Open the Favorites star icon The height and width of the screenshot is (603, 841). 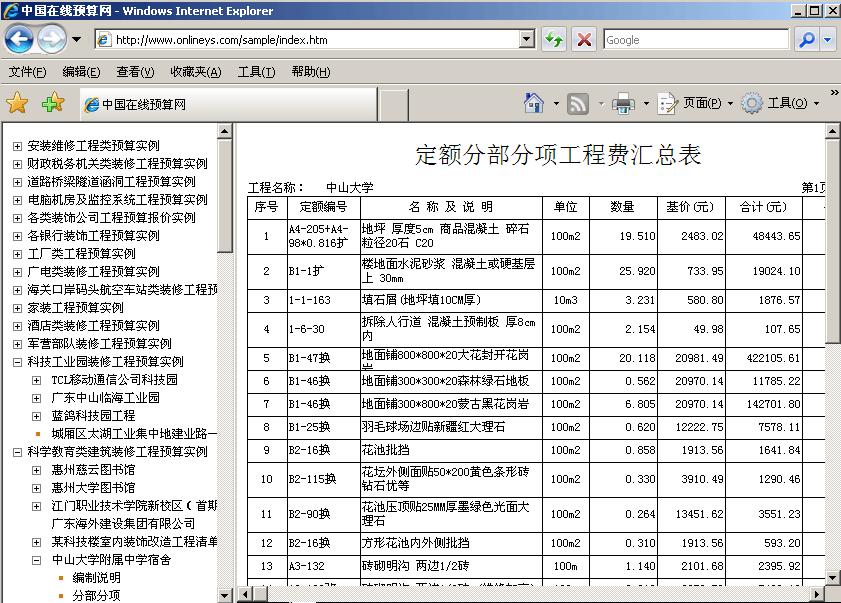click(x=17, y=104)
